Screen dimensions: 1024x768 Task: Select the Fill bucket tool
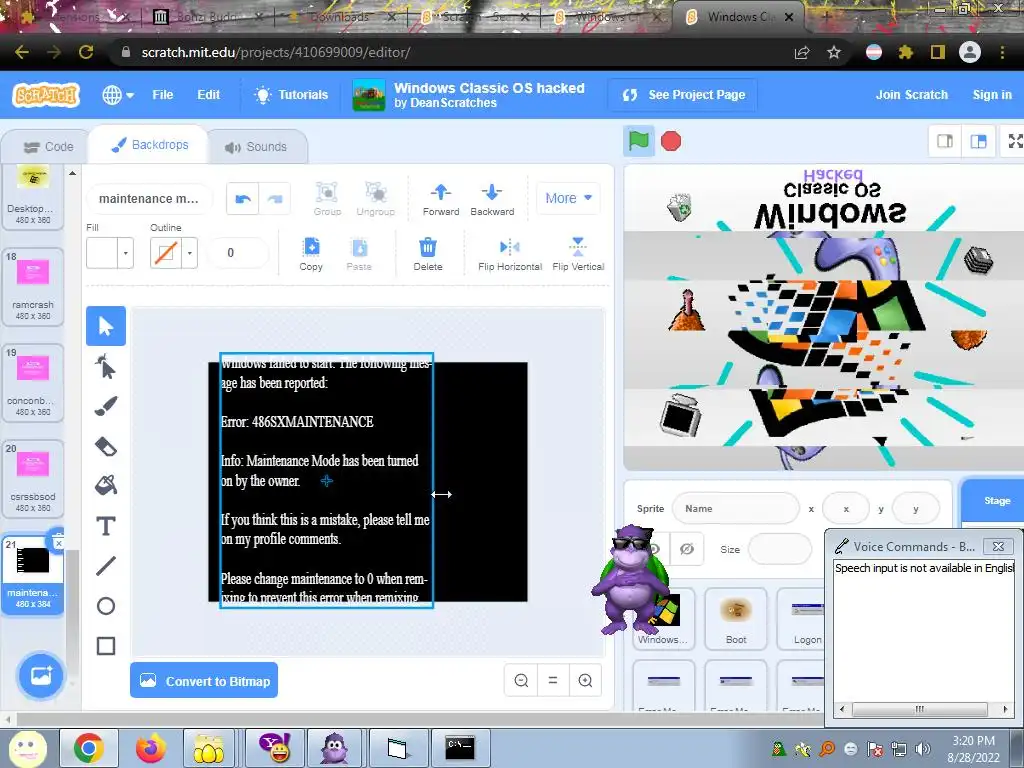click(x=106, y=486)
